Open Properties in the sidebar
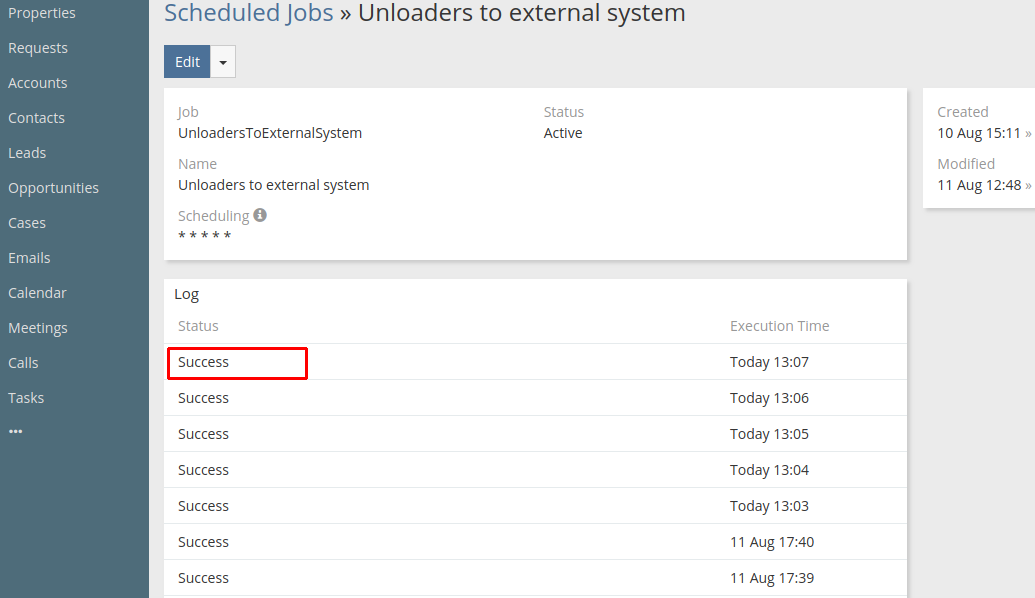 point(42,13)
